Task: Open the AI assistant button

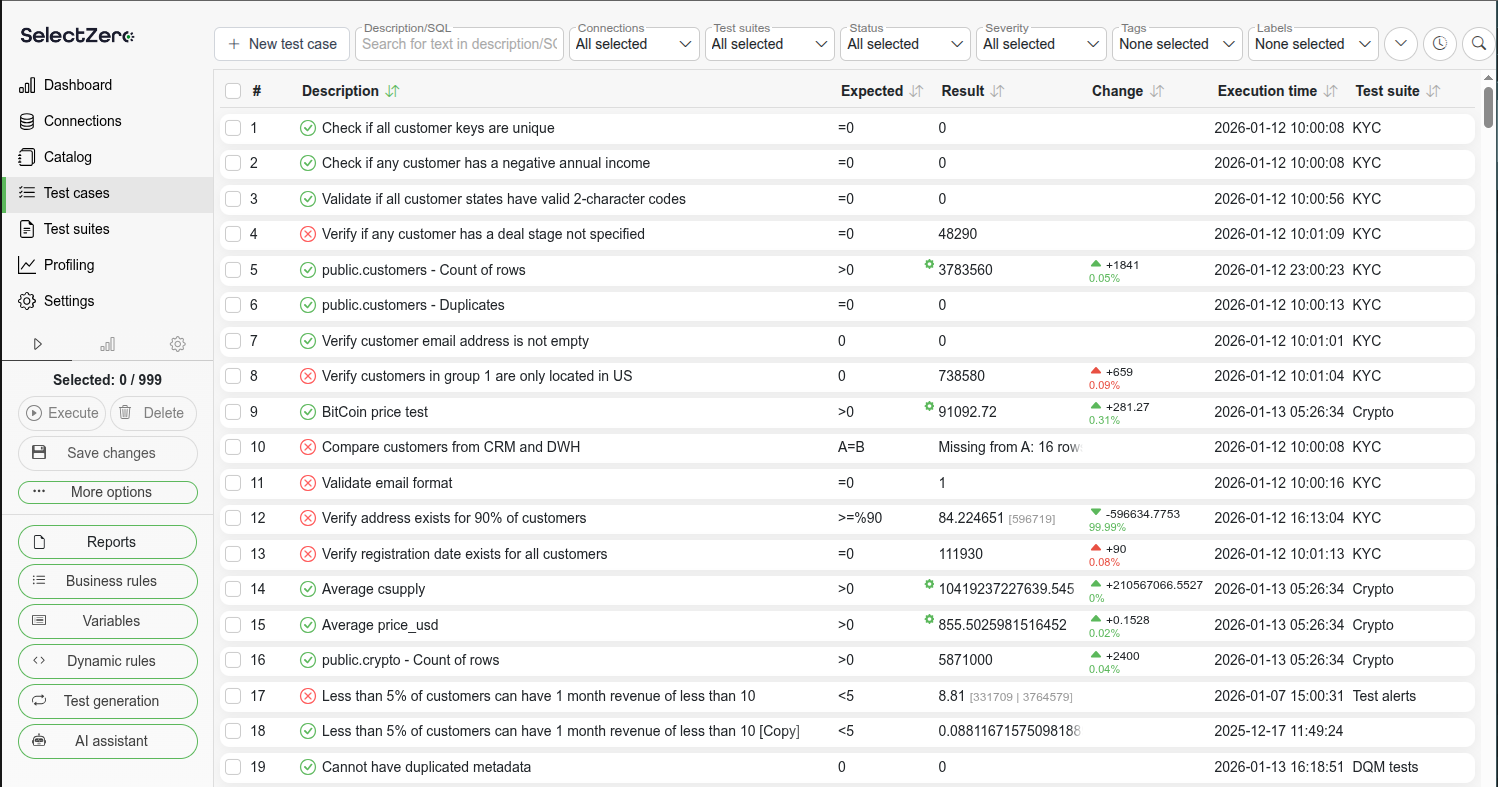Action: (108, 741)
